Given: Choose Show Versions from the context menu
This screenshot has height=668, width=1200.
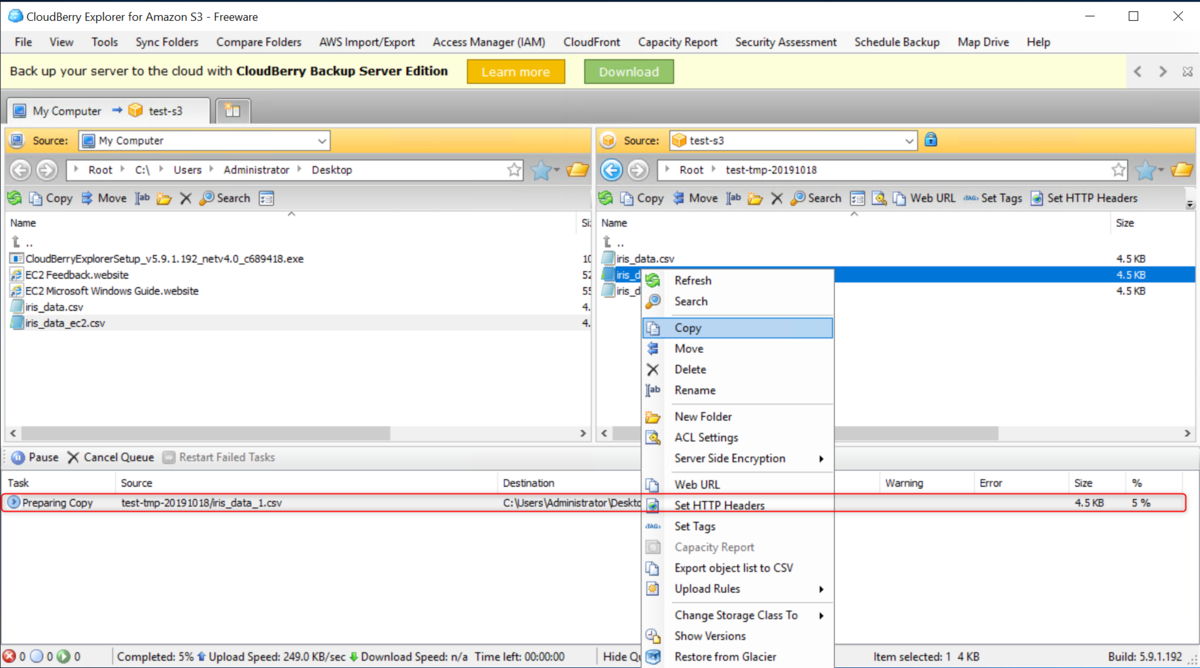Looking at the screenshot, I should [x=737, y=636].
